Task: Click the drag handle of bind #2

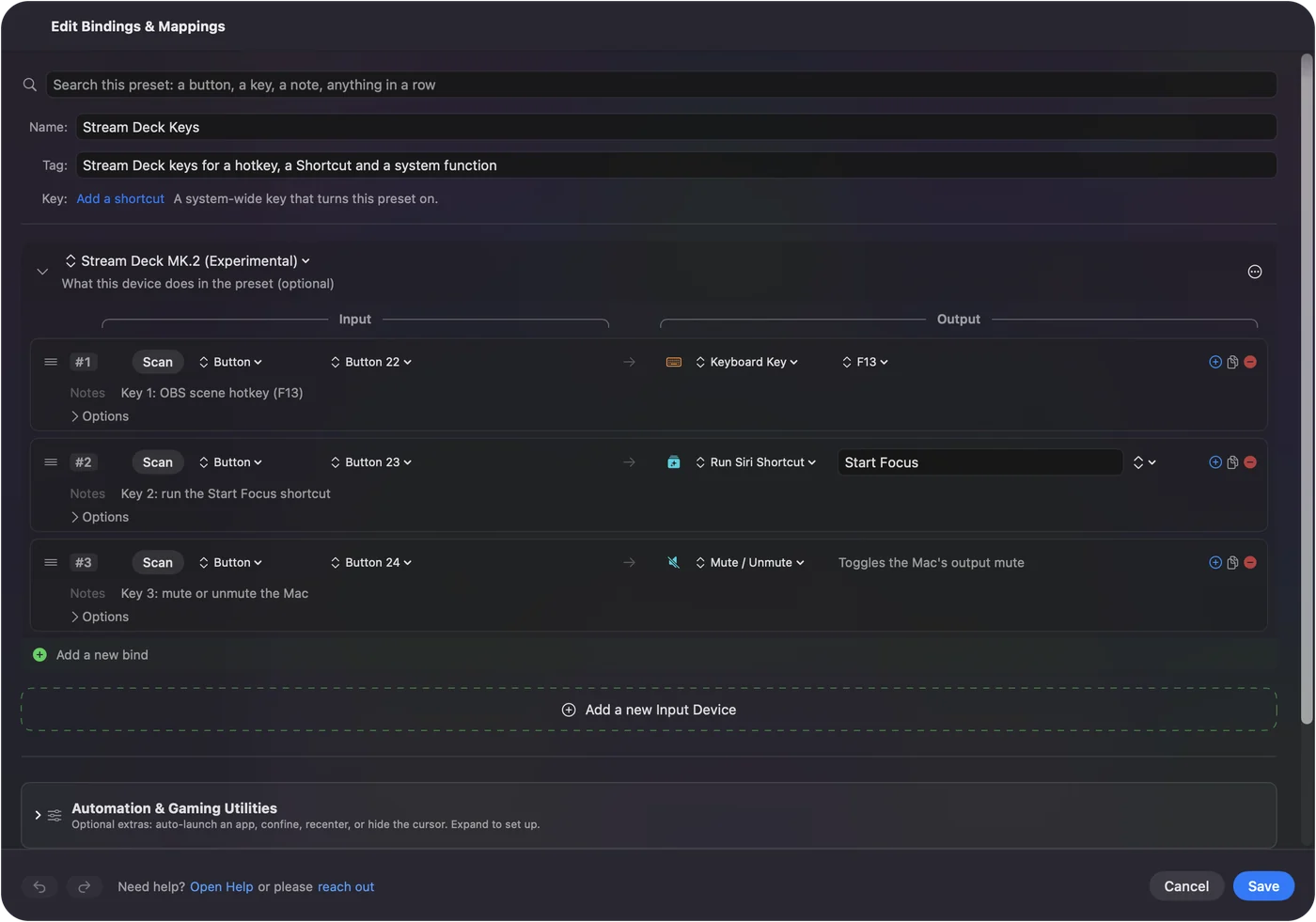Action: coord(51,462)
